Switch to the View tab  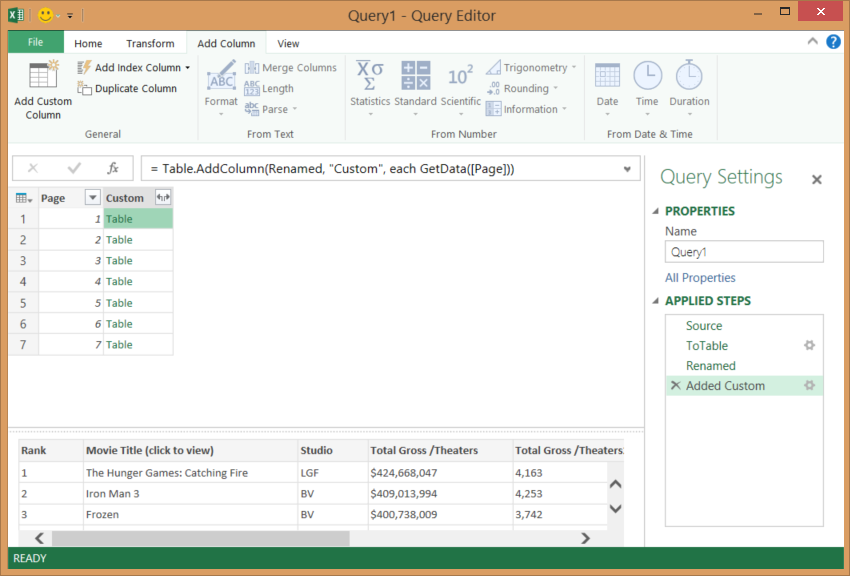coord(288,43)
